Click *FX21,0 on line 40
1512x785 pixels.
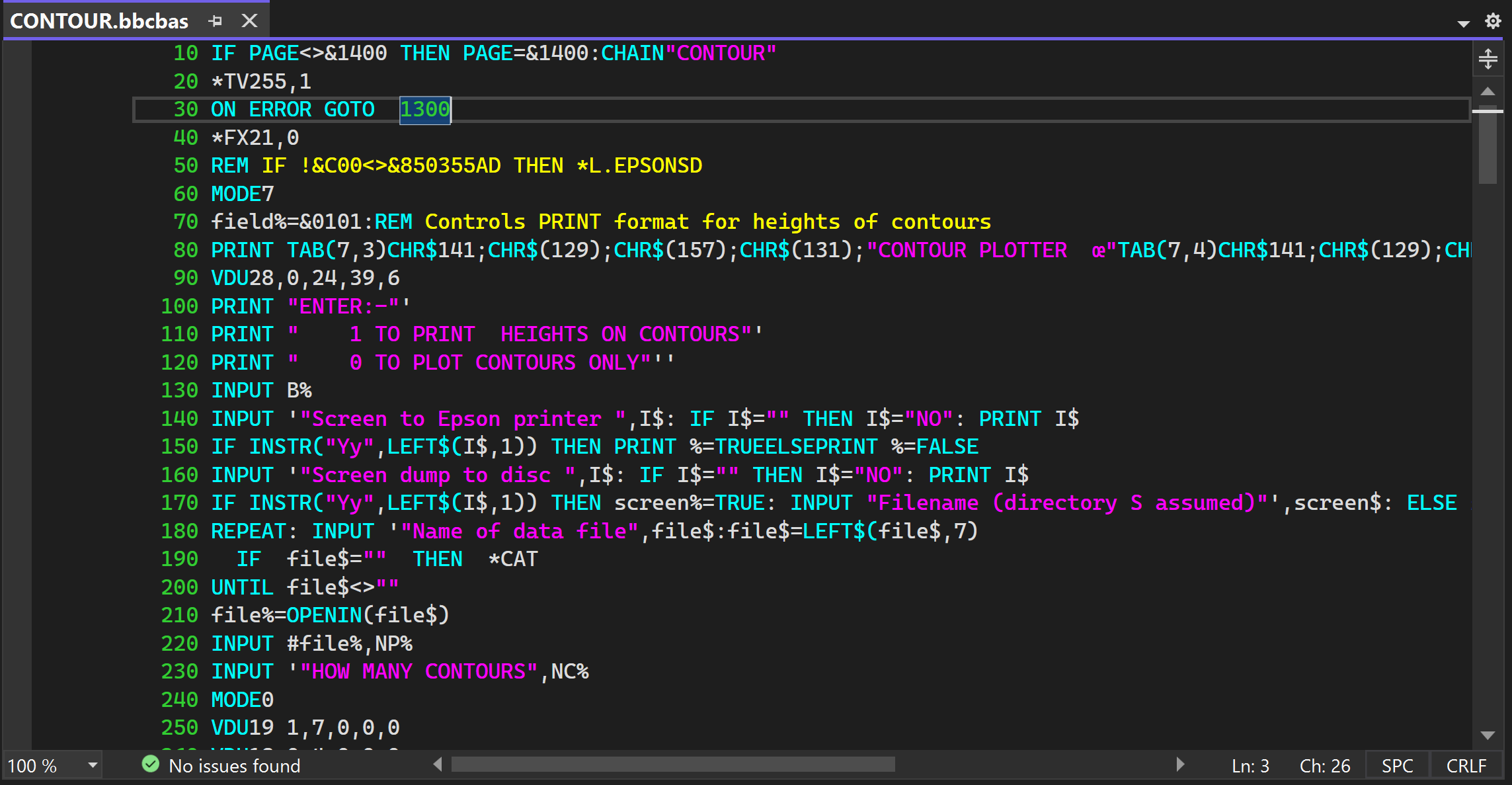point(255,138)
